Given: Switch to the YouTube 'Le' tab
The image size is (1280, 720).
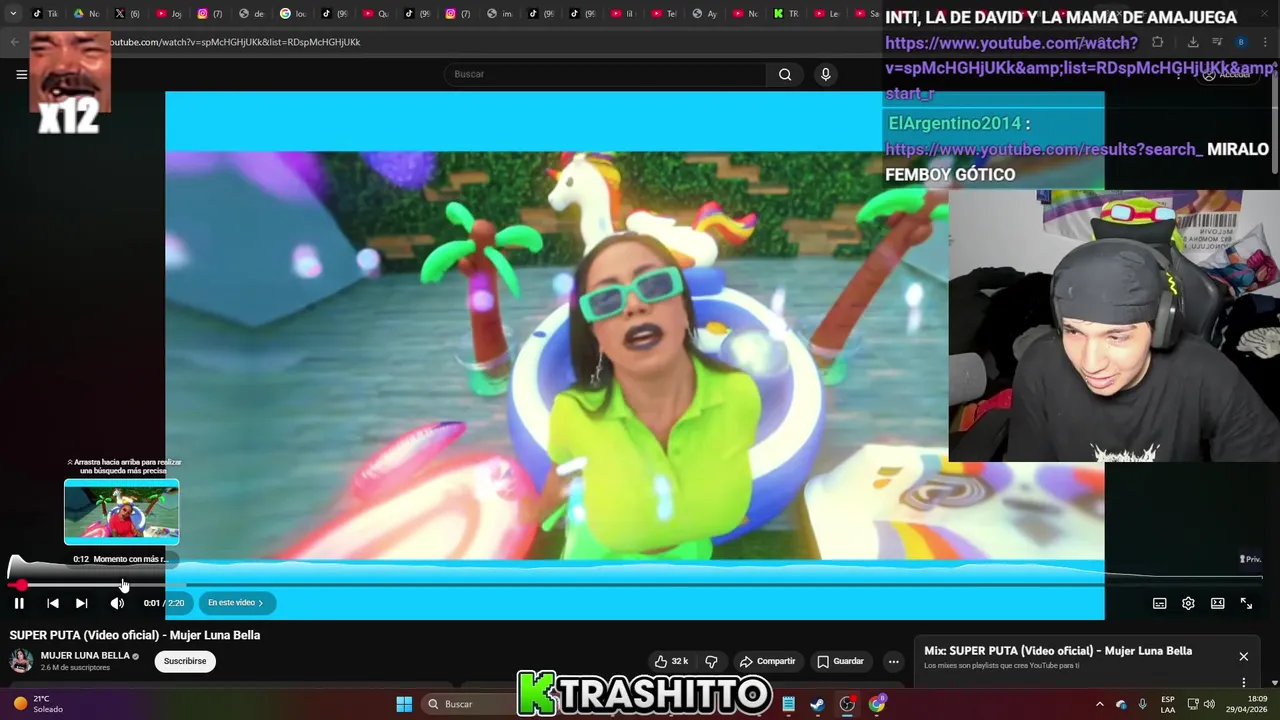Looking at the screenshot, I should coord(828,14).
